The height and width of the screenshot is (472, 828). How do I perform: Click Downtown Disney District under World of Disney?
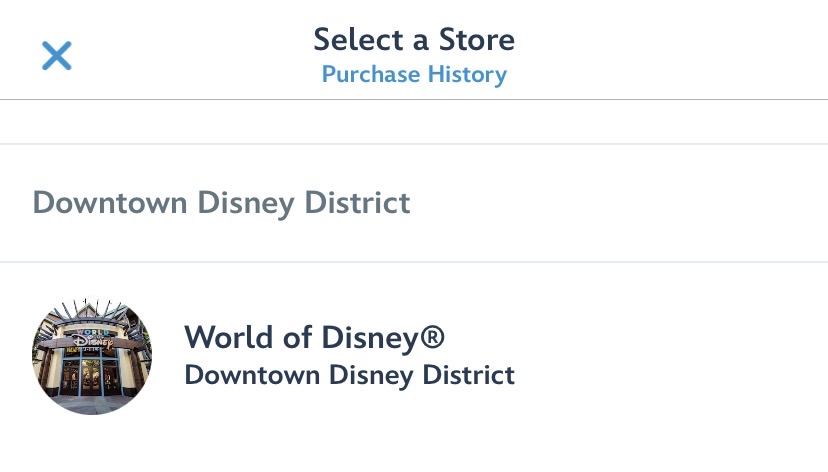coord(349,375)
